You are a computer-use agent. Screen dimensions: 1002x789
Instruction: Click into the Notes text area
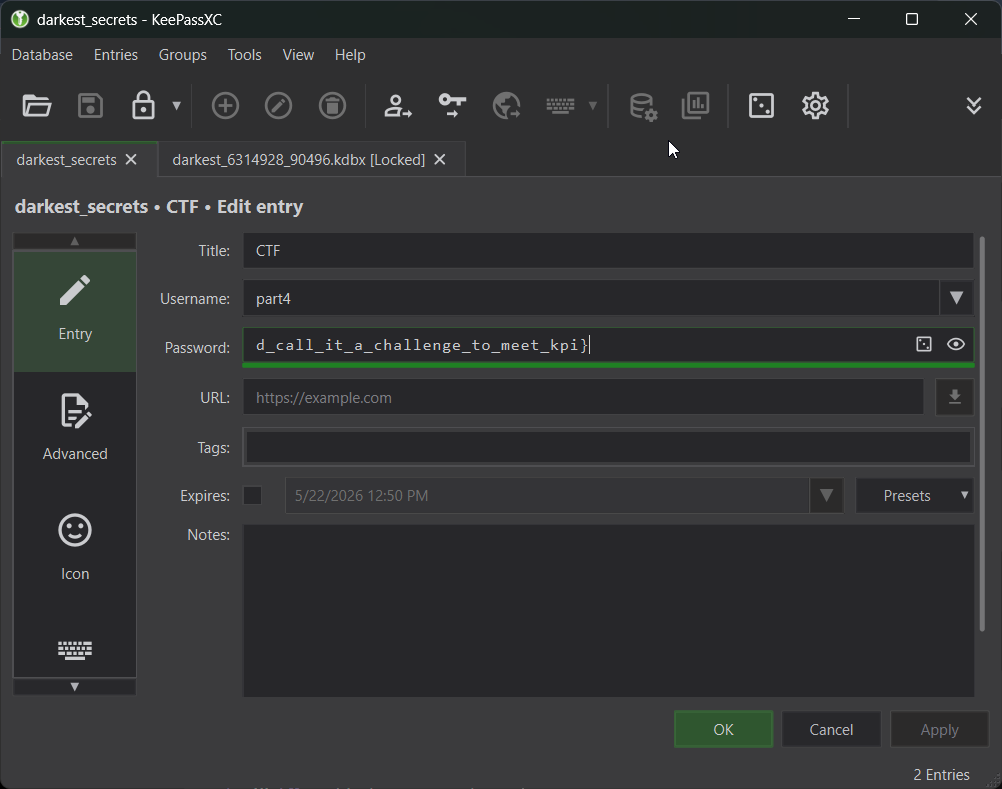pos(608,611)
